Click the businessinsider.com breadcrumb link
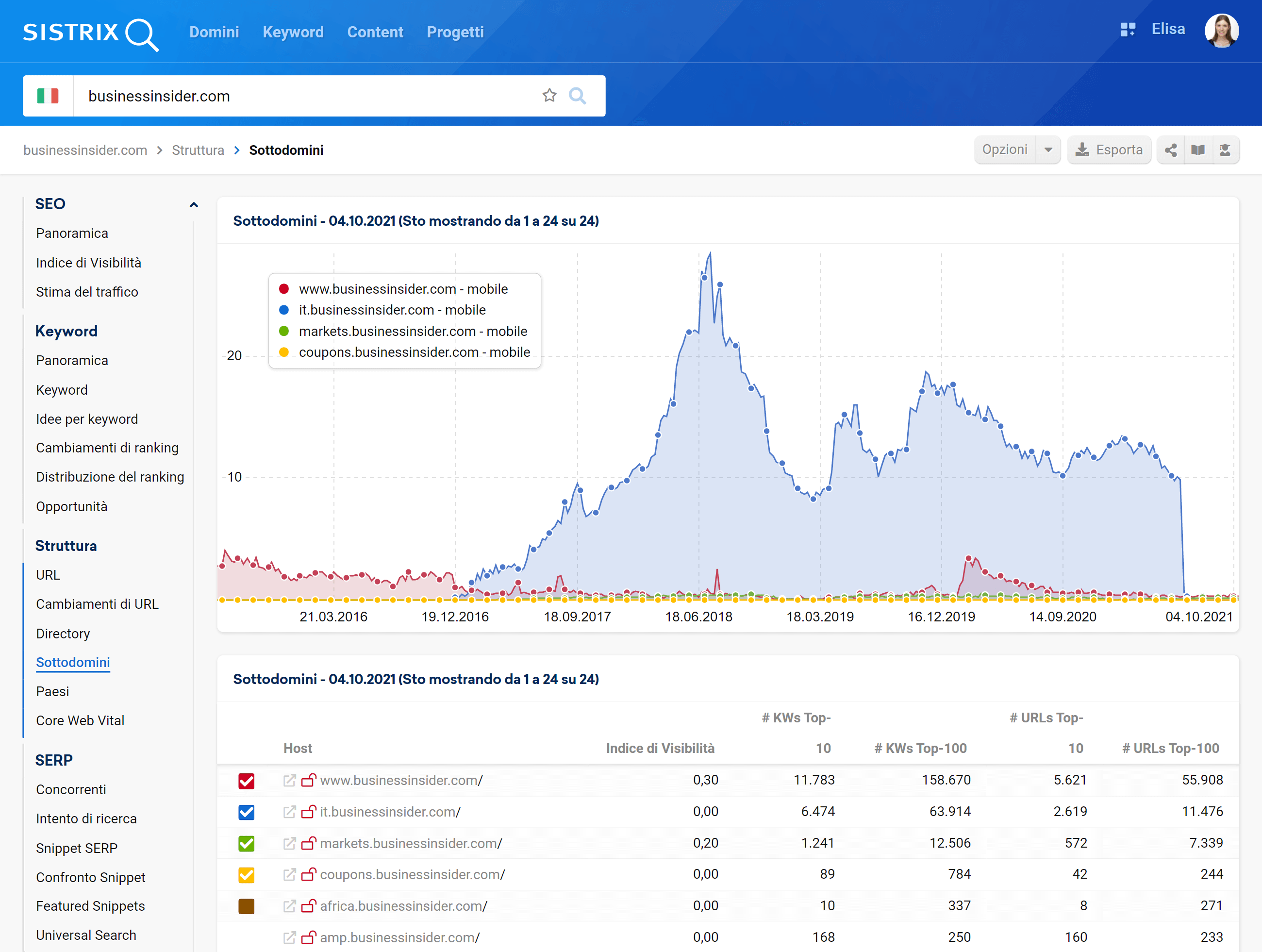The width and height of the screenshot is (1262, 952). coord(85,150)
